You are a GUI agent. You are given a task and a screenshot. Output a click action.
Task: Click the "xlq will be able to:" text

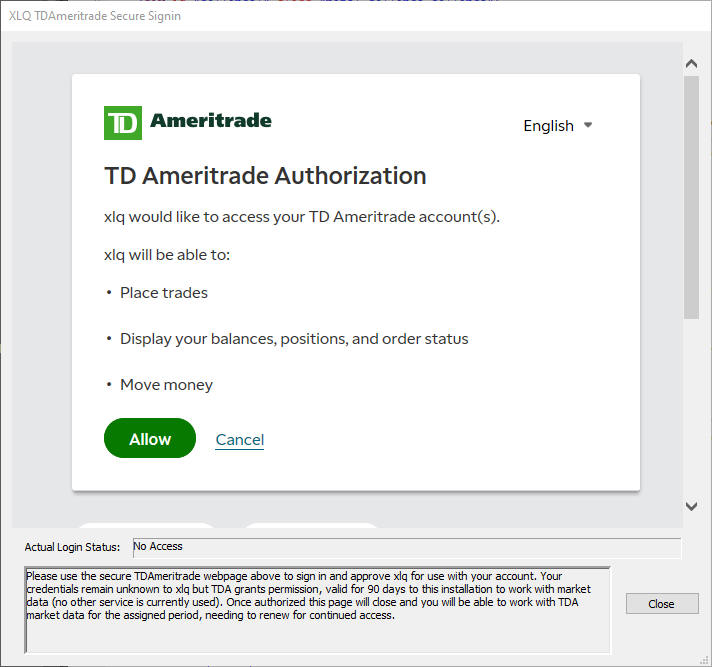click(167, 255)
